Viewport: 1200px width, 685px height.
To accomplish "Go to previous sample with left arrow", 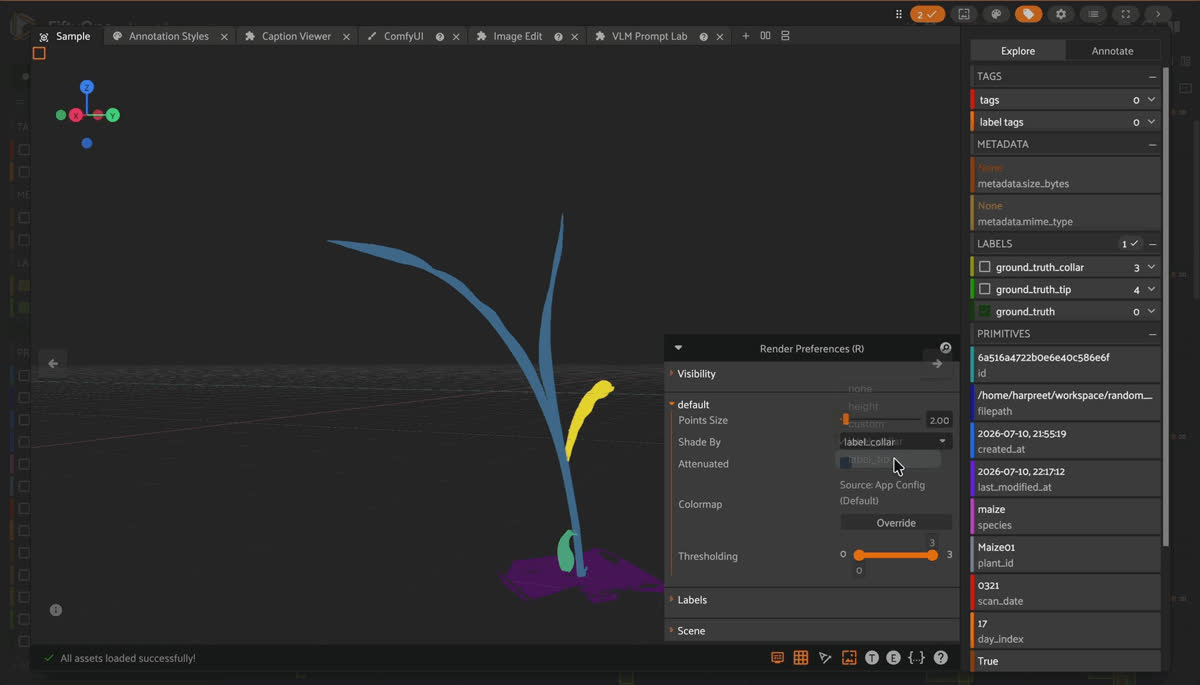I will click(x=53, y=363).
